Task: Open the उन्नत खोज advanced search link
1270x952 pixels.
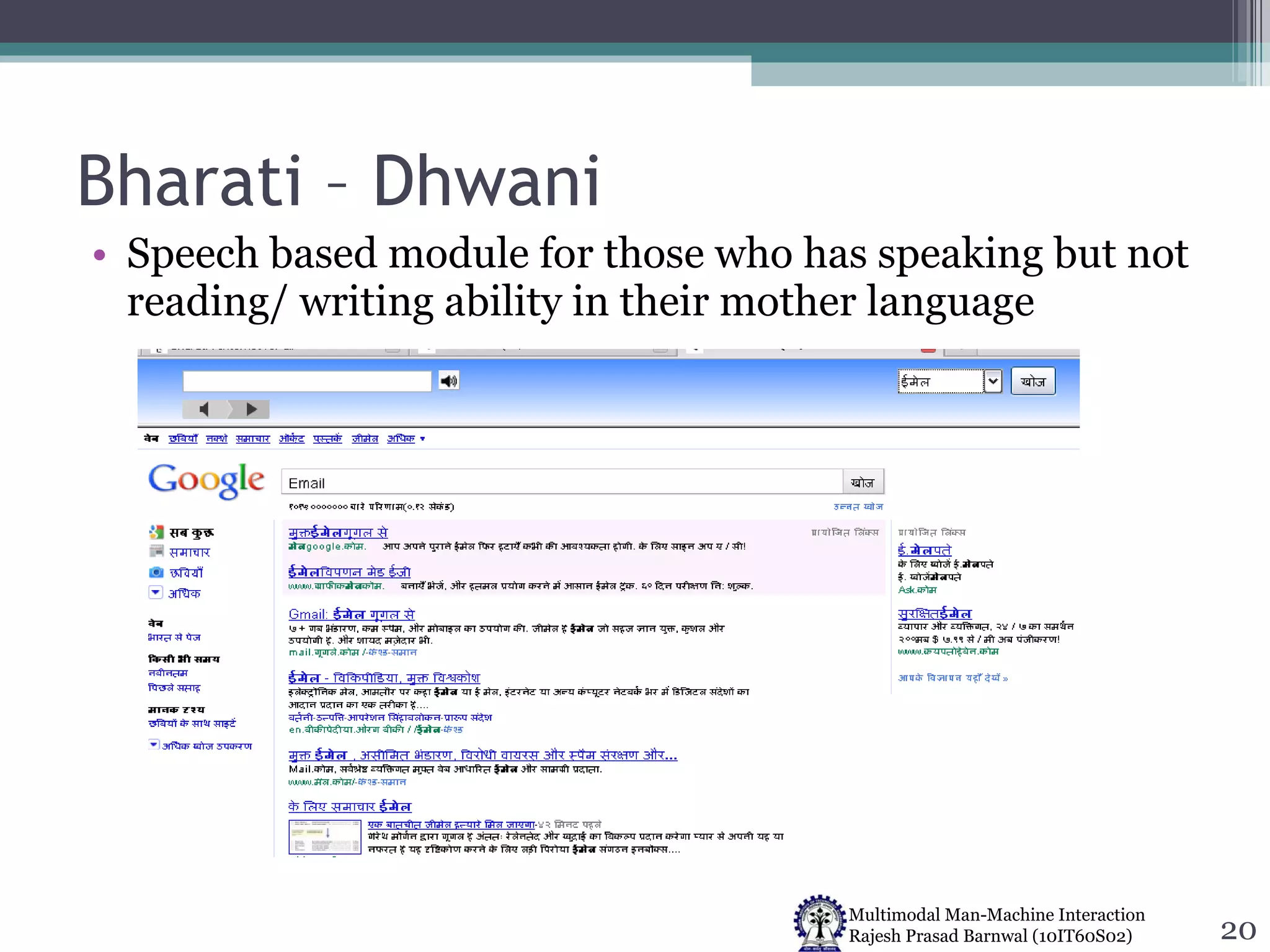Action: pyautogui.click(x=858, y=507)
